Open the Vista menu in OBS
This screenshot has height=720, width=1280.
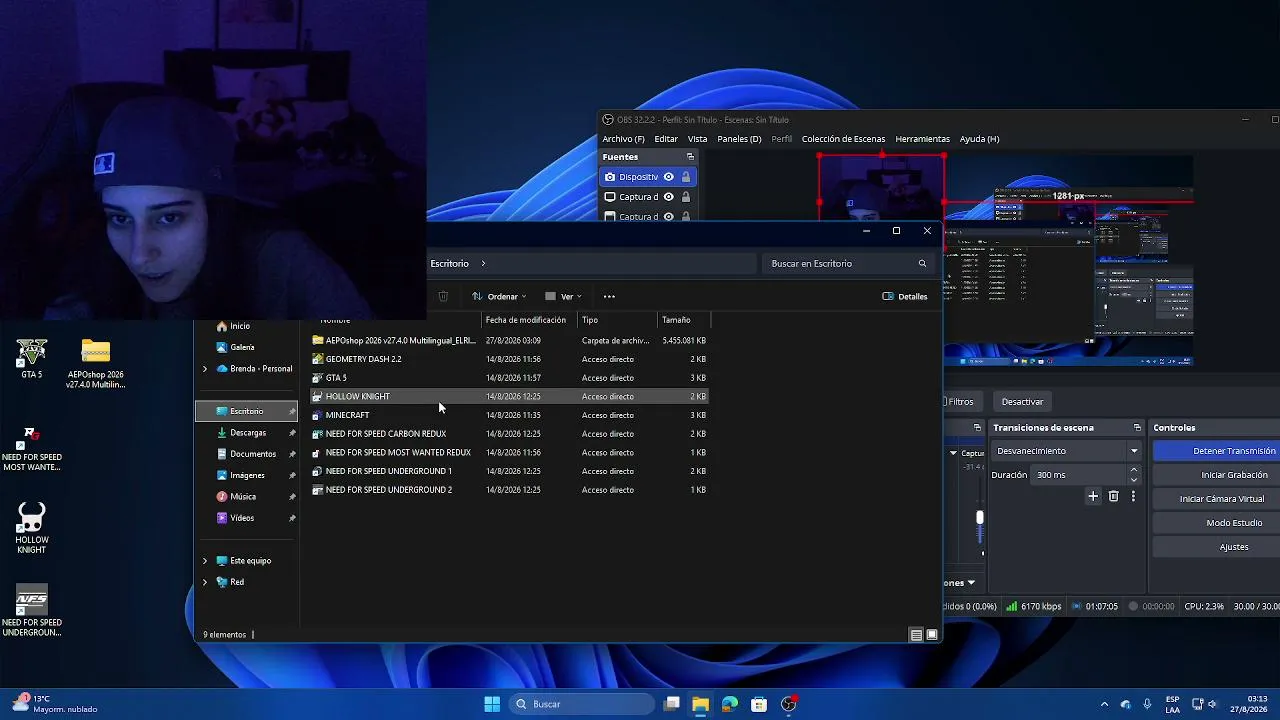tap(697, 139)
